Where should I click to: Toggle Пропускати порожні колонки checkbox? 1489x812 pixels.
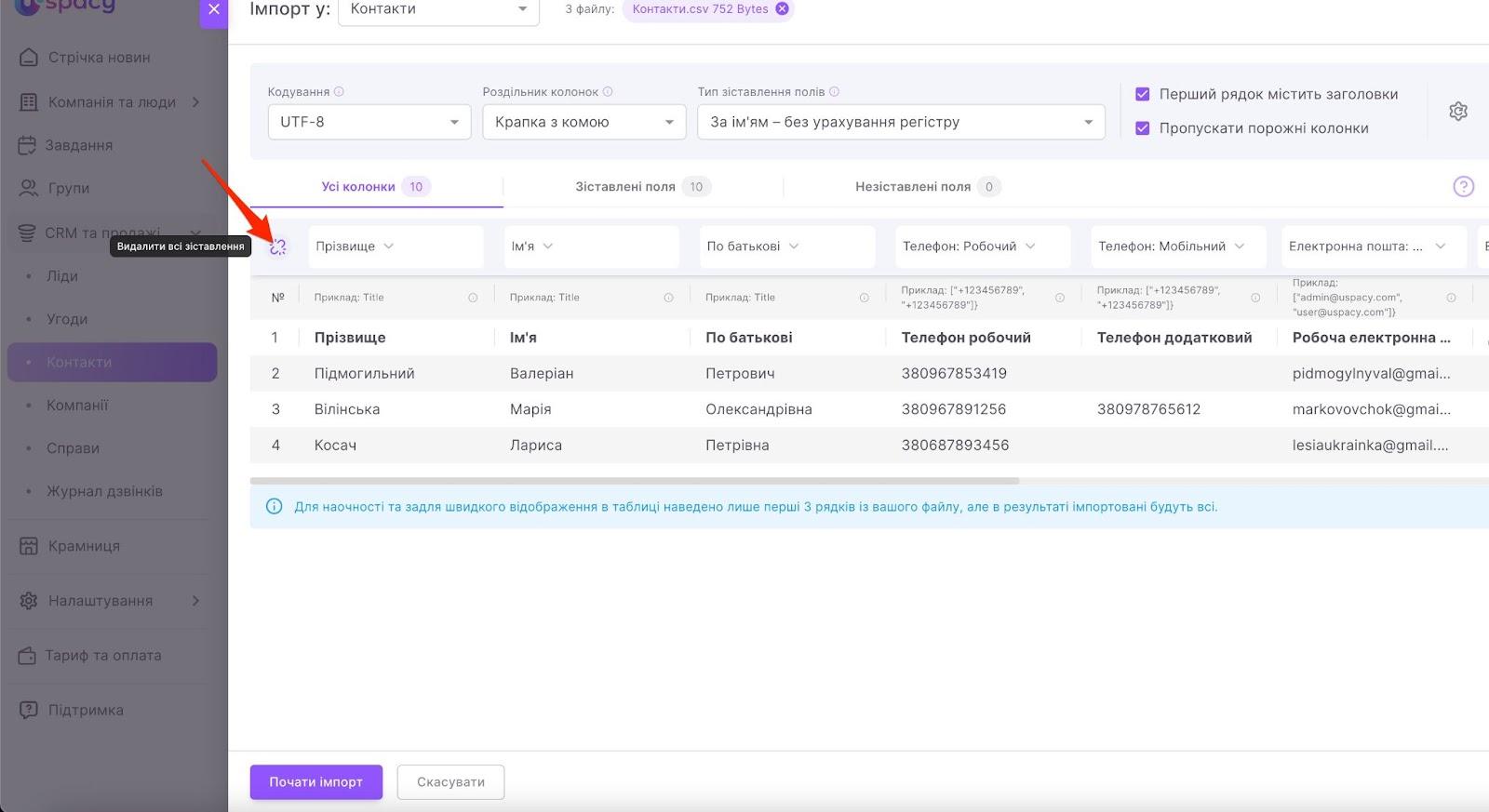1143,128
